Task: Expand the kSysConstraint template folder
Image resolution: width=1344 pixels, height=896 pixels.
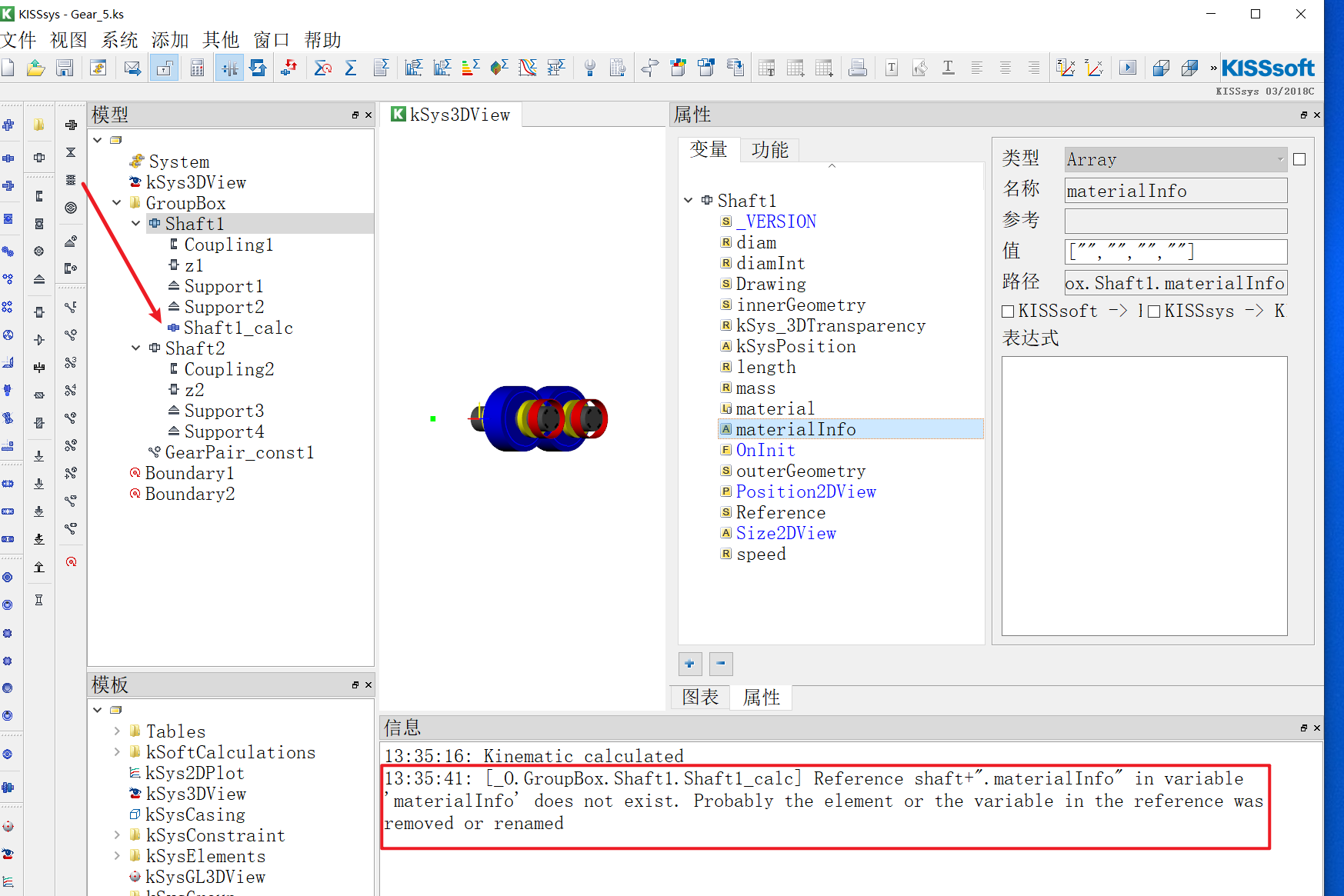Action: tap(117, 834)
